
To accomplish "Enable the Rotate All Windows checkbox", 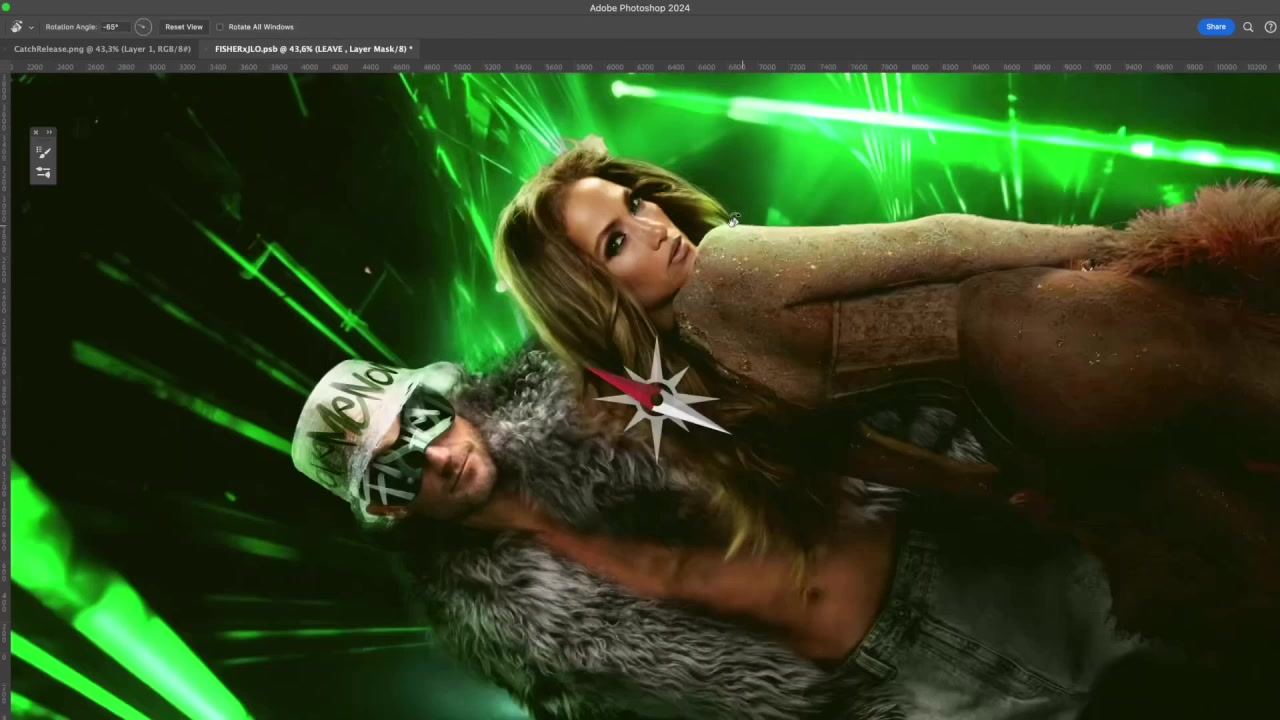I will click(220, 27).
